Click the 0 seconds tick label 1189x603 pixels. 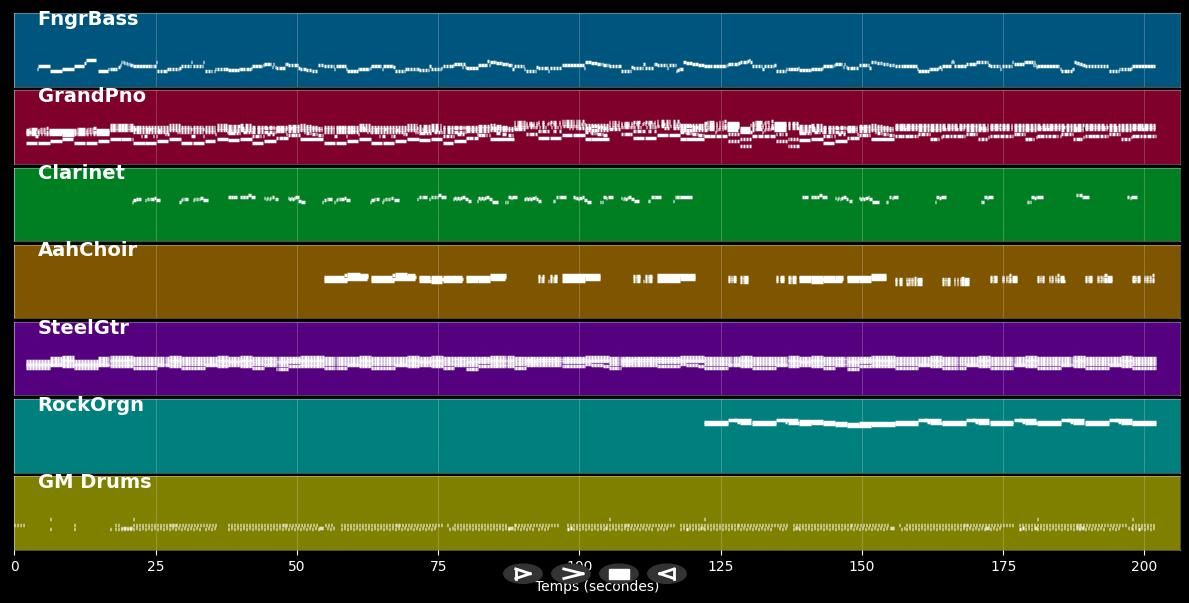coord(15,566)
